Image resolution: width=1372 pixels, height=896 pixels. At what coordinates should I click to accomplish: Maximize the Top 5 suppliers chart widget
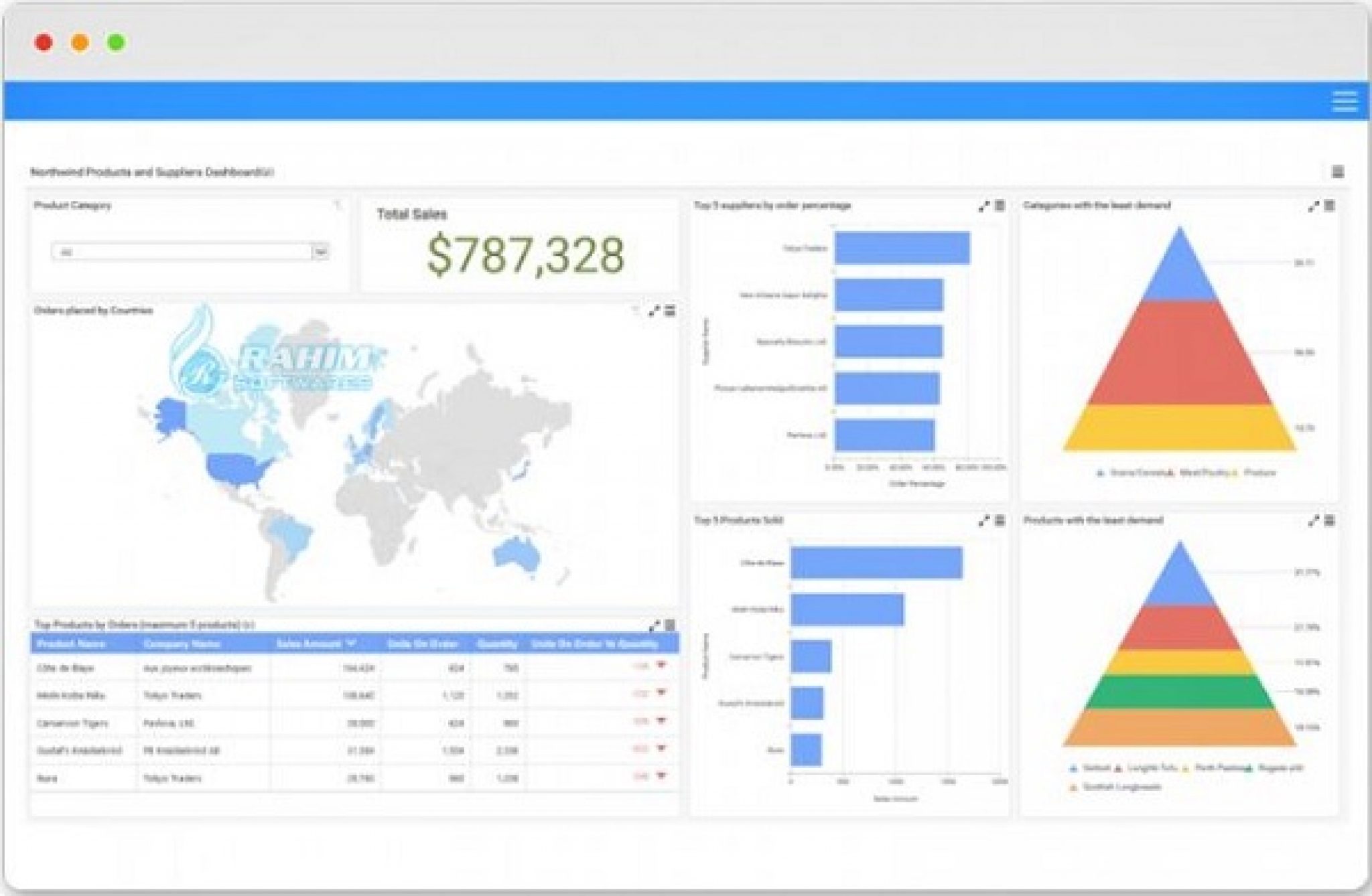pos(983,206)
